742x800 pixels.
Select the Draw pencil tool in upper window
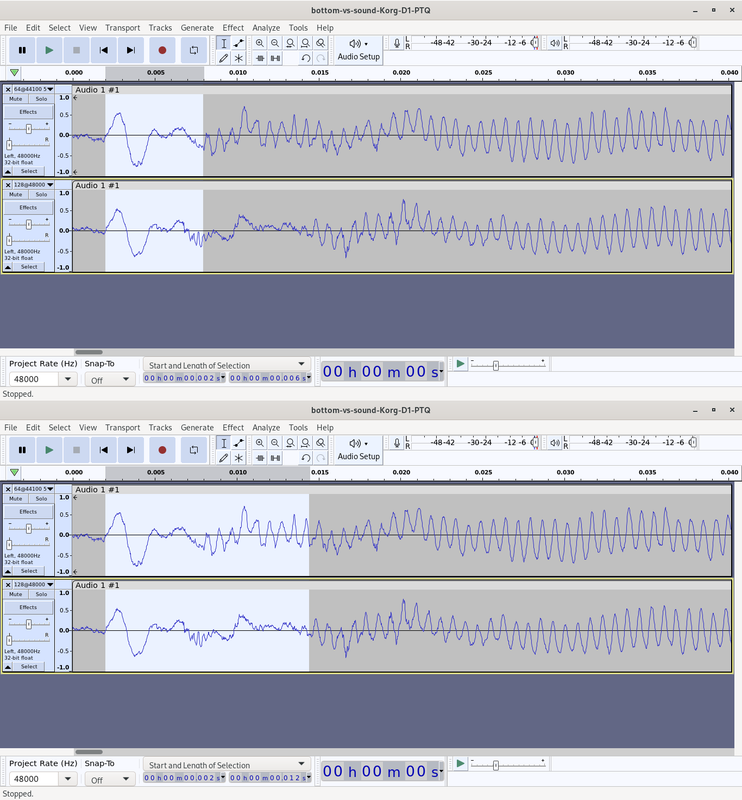tap(224, 58)
